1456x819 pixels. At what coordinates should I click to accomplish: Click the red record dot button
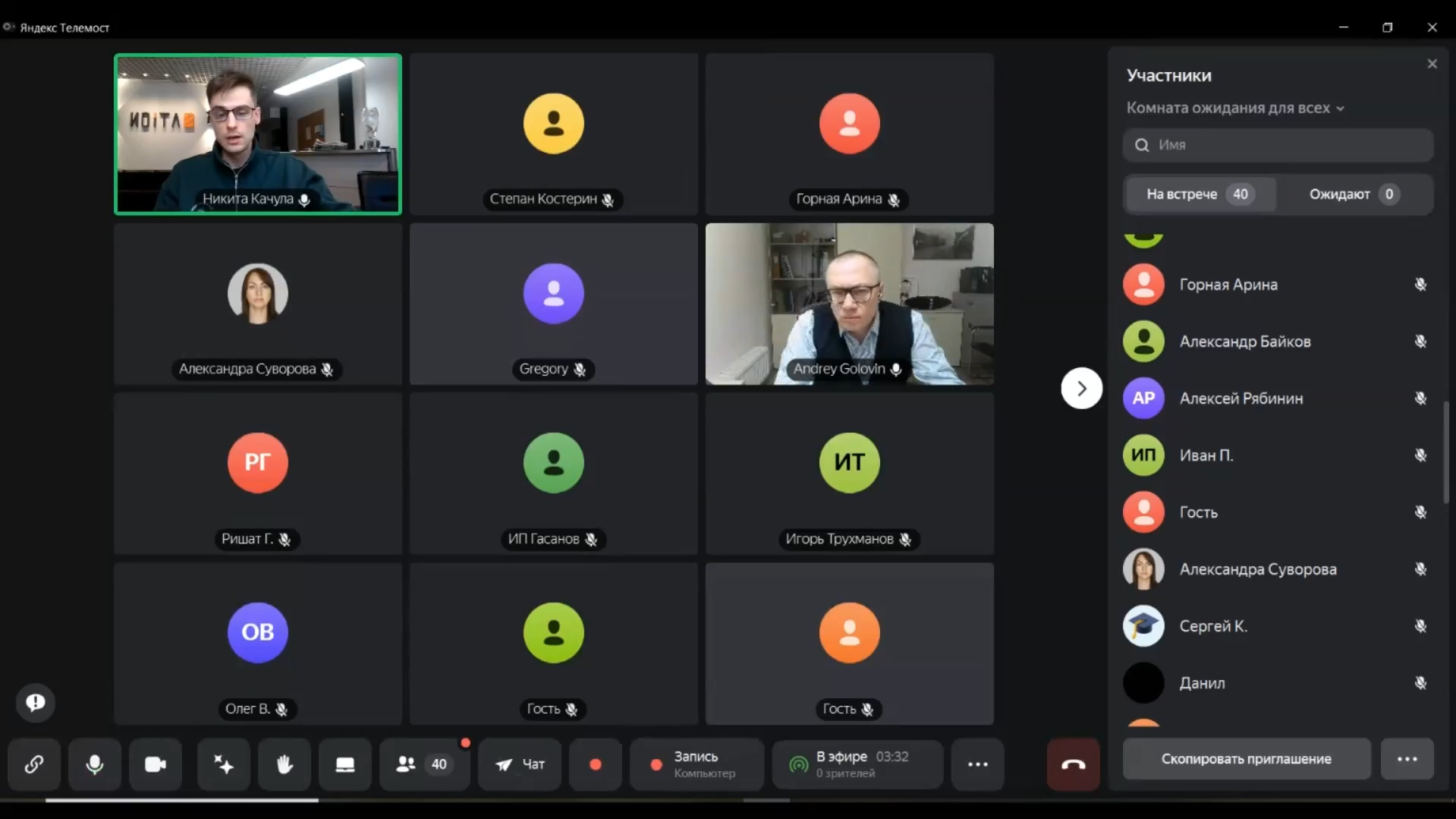click(596, 764)
